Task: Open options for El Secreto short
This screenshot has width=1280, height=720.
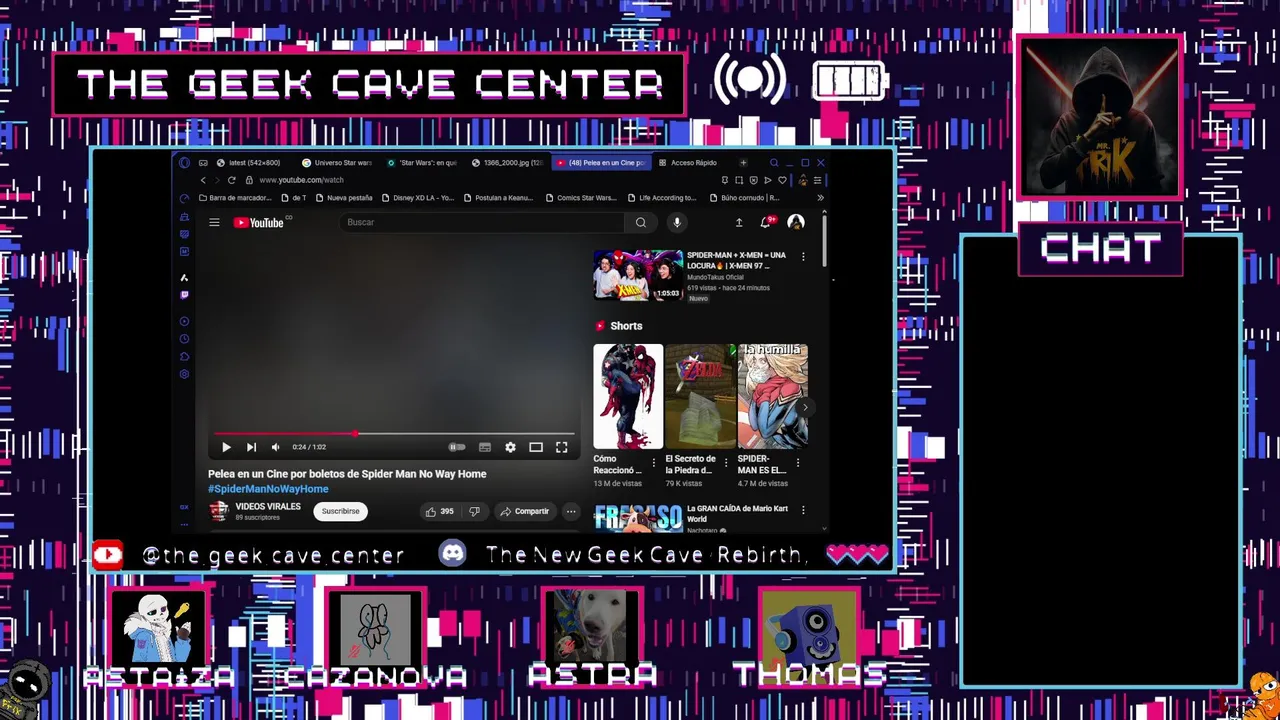Action: [x=726, y=462]
